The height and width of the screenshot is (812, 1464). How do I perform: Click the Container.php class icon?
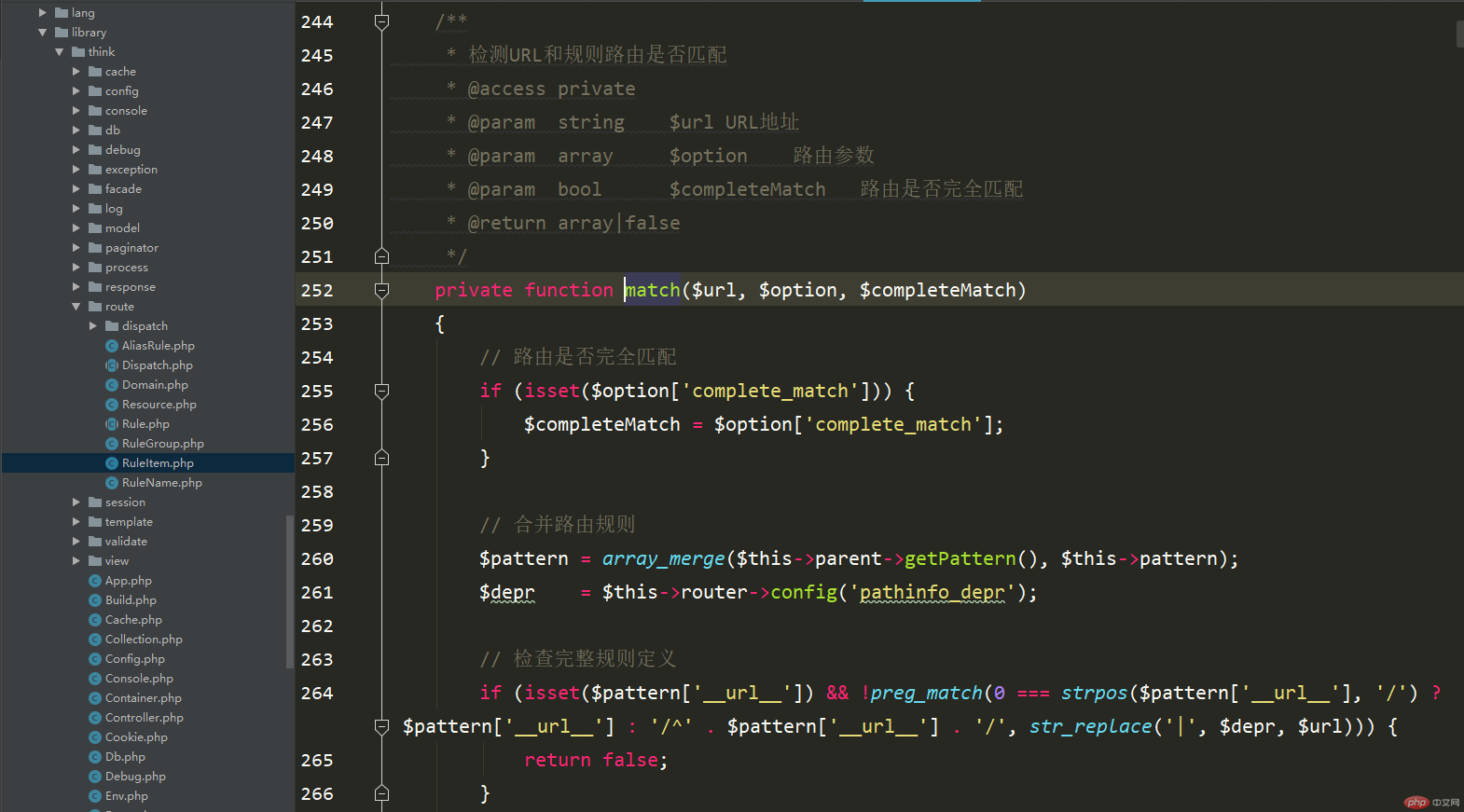(x=95, y=698)
